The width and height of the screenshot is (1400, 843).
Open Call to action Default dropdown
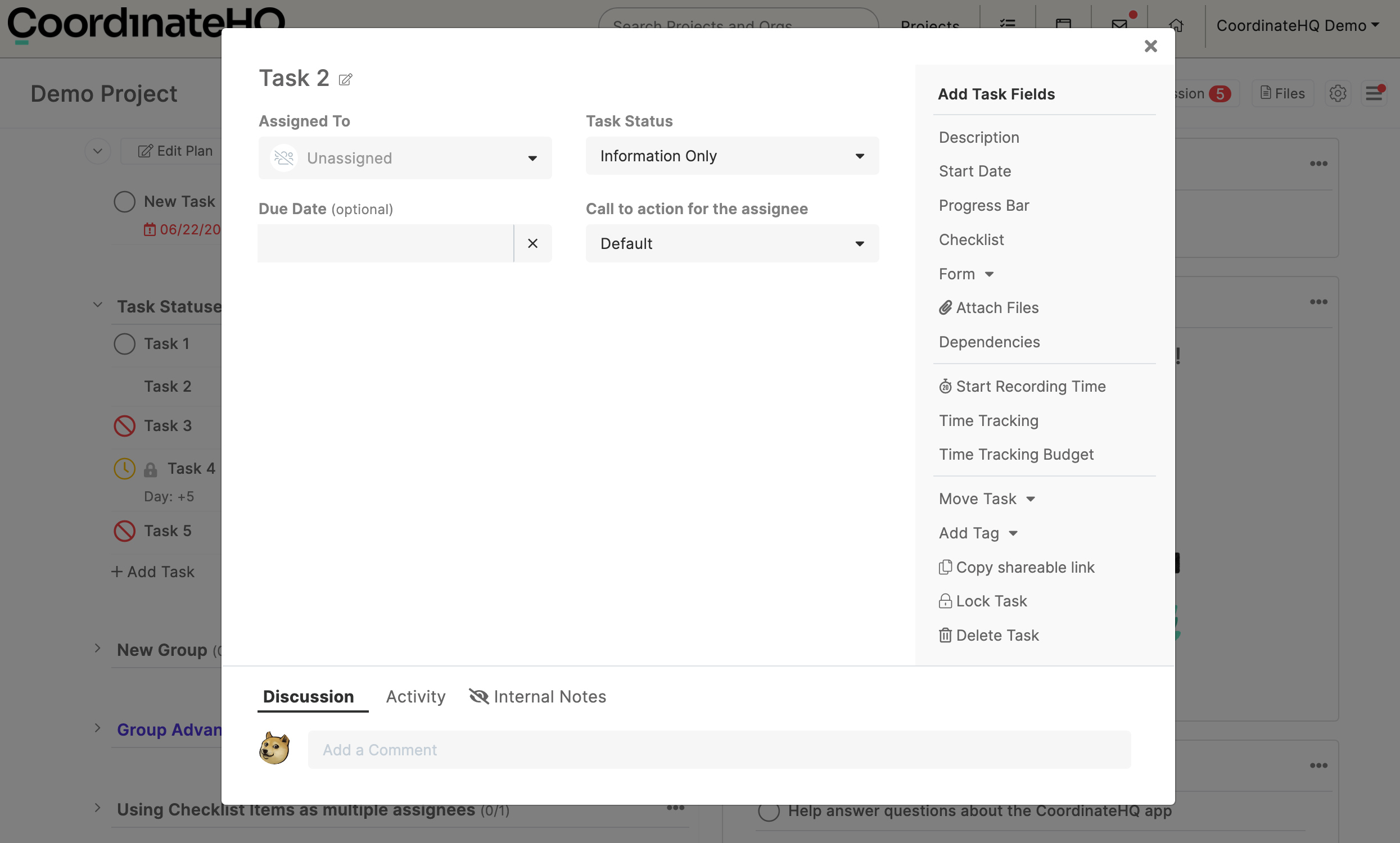(733, 243)
